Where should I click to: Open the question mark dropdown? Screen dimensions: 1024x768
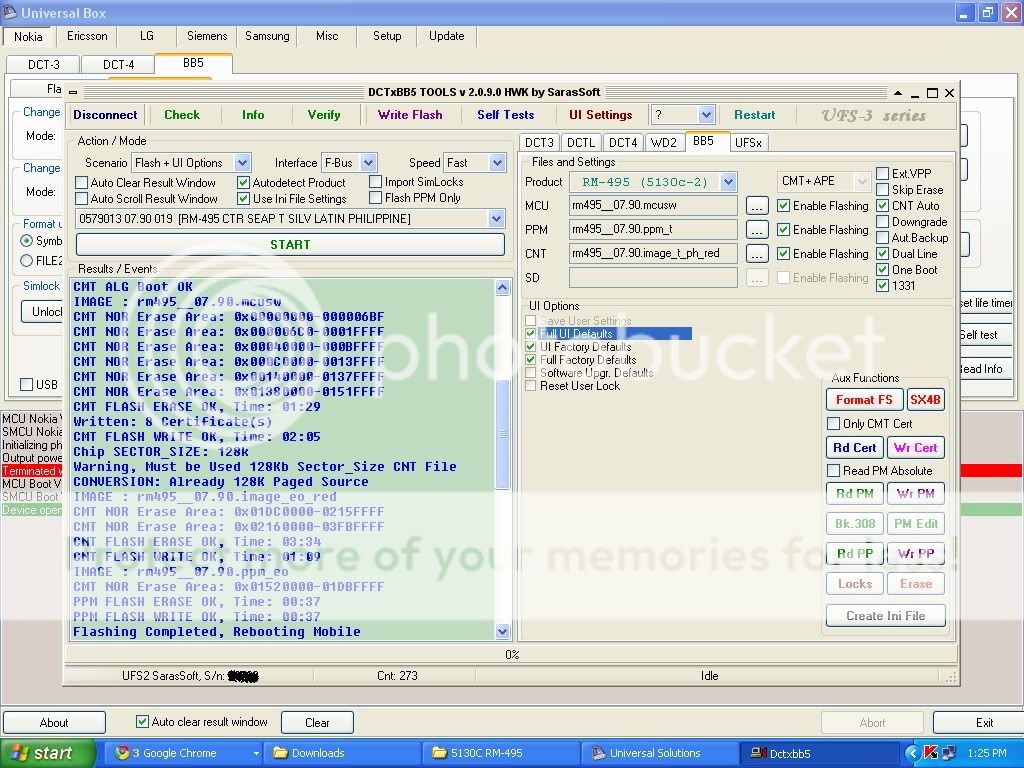pos(706,115)
